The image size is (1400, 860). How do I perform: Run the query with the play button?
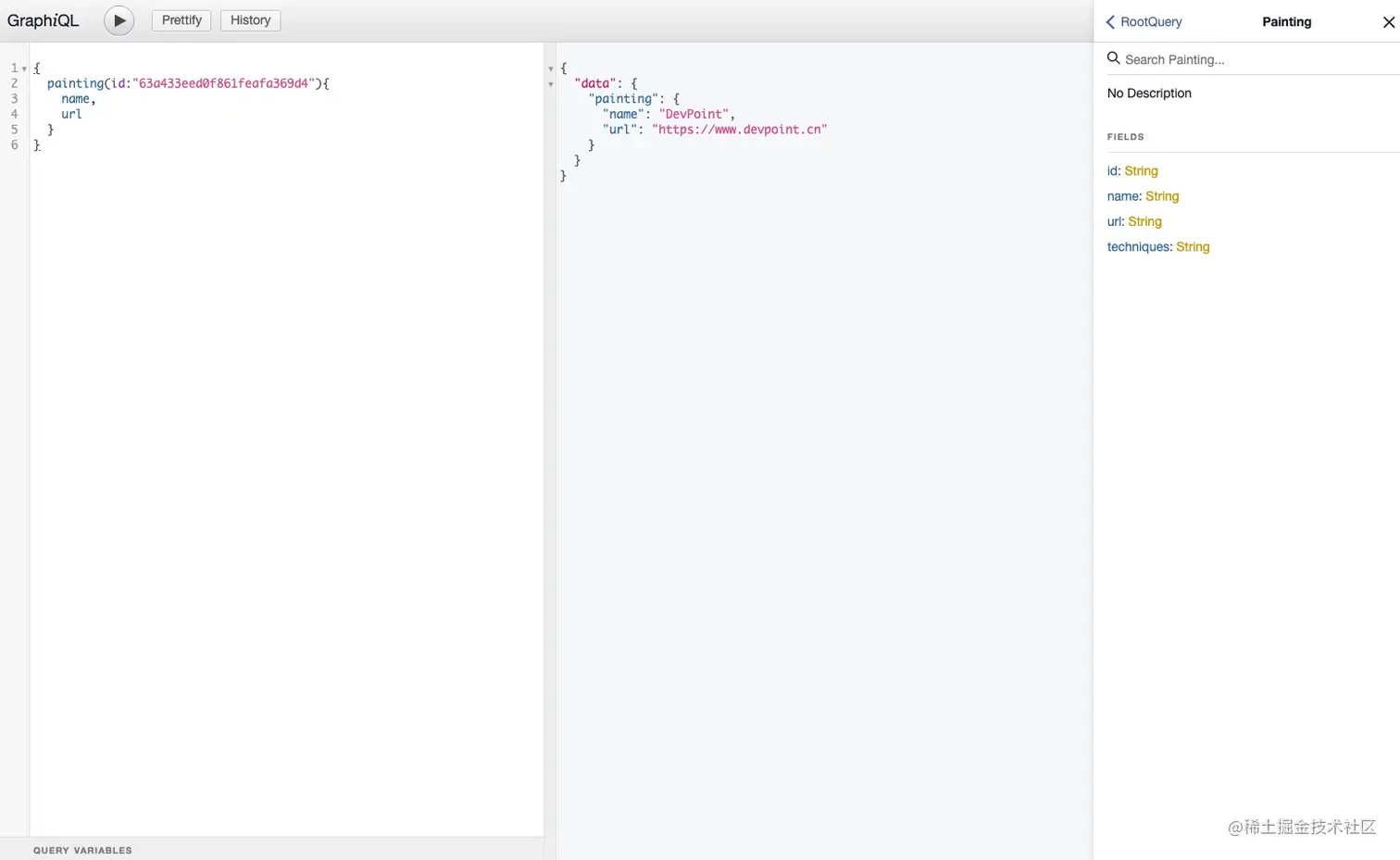click(119, 20)
